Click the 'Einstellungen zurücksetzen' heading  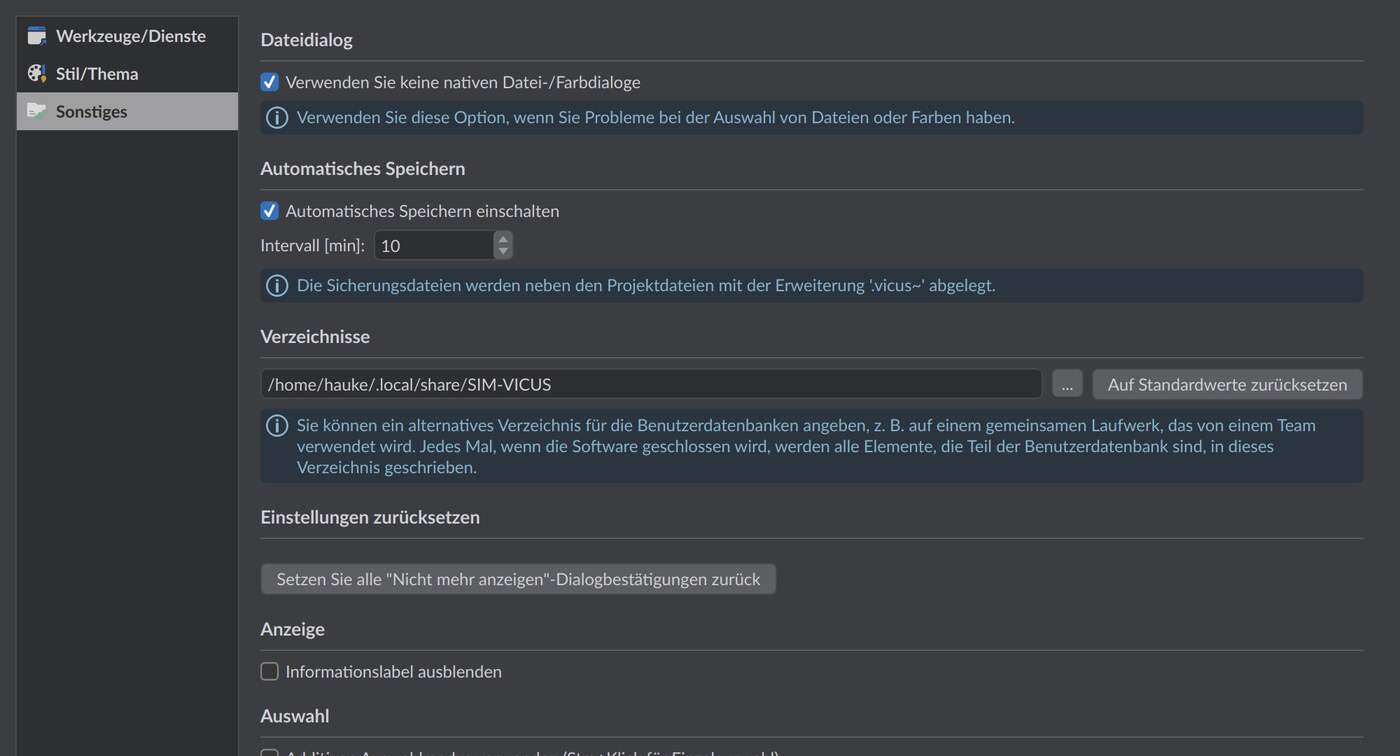coord(370,517)
